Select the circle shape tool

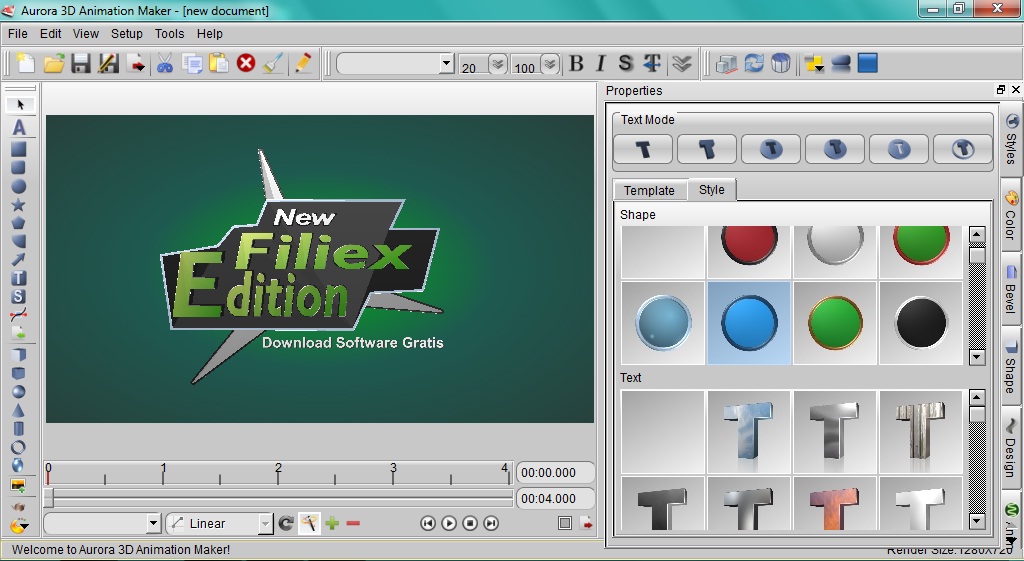coord(19,186)
